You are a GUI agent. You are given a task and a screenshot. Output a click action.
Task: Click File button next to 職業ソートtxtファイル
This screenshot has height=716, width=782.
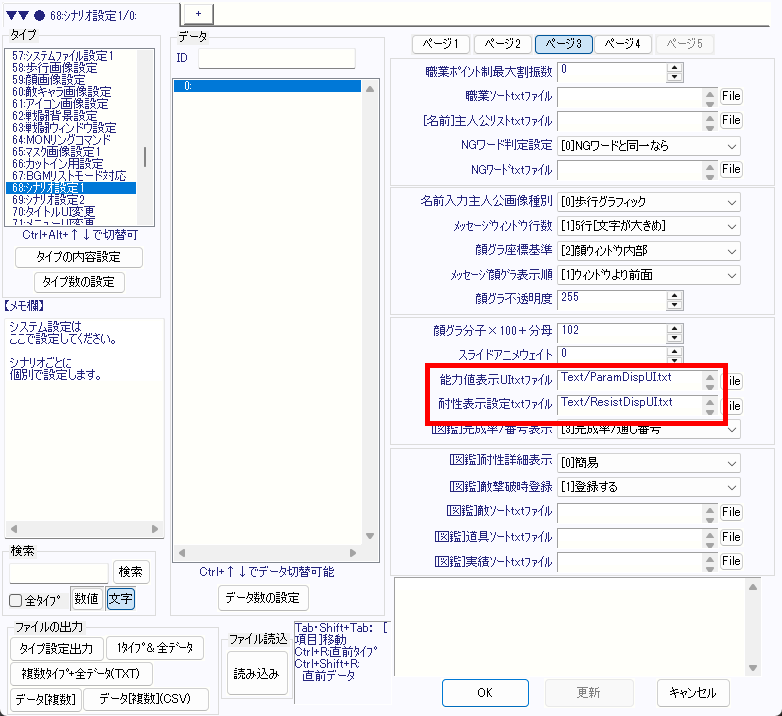pos(731,97)
